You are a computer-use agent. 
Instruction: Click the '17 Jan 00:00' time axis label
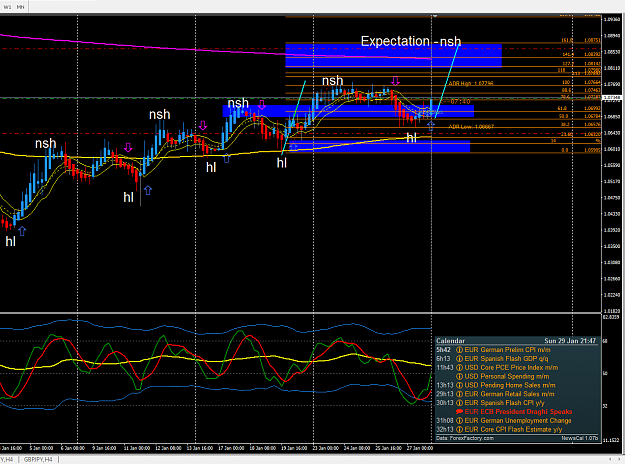[x=231, y=448]
